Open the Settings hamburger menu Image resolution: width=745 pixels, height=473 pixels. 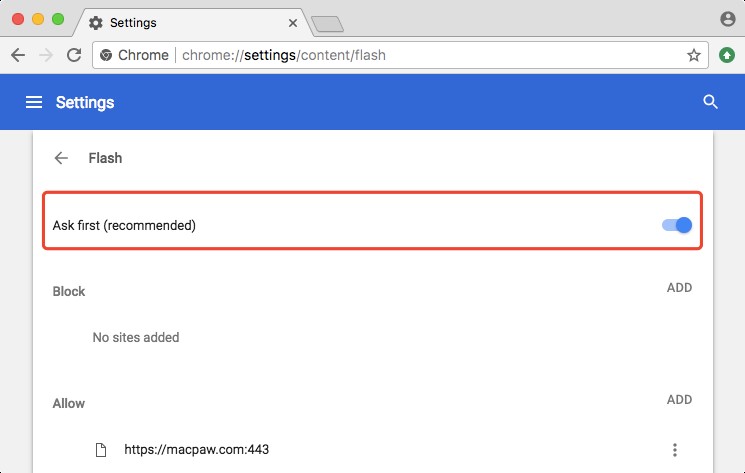[x=34, y=102]
